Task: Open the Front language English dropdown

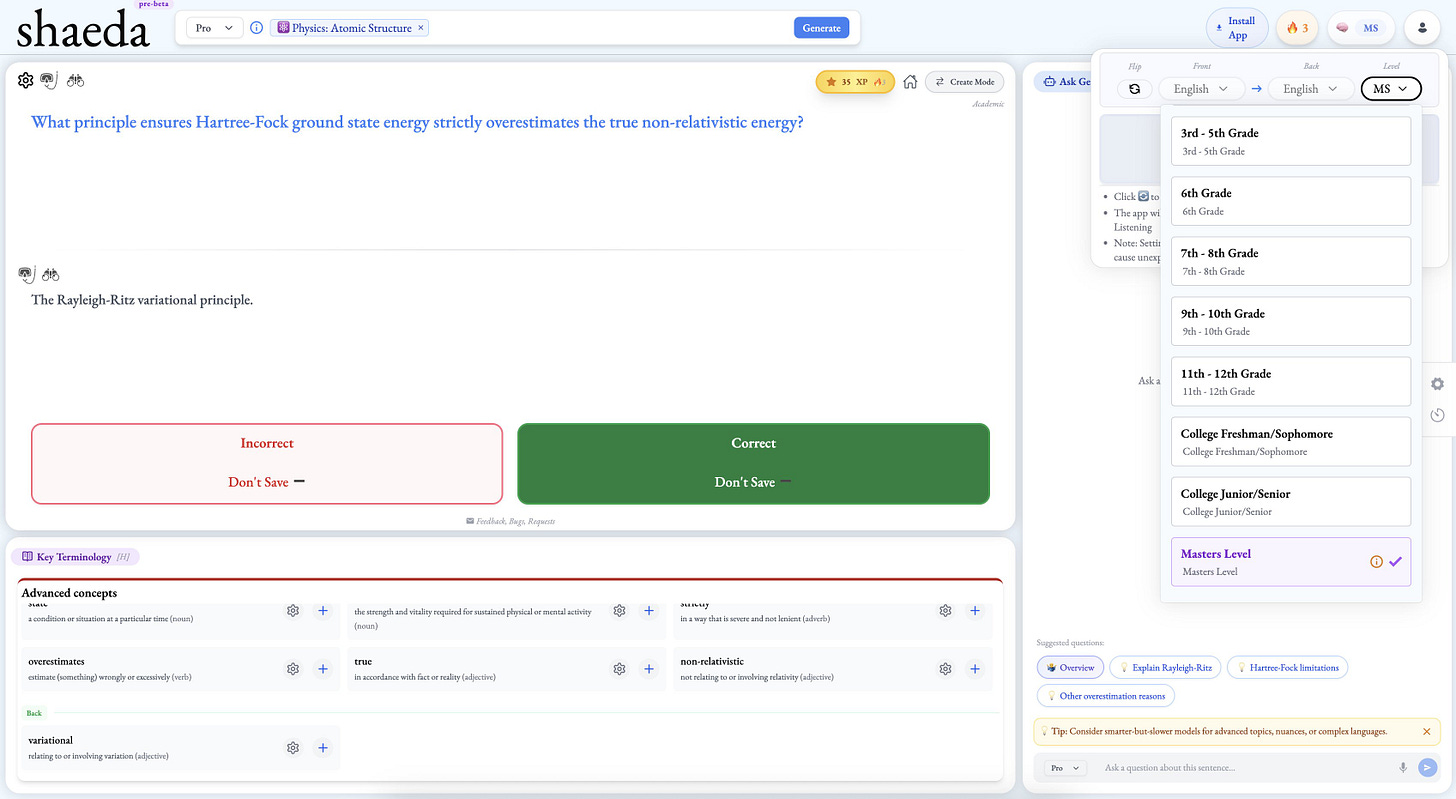Action: click(1202, 89)
